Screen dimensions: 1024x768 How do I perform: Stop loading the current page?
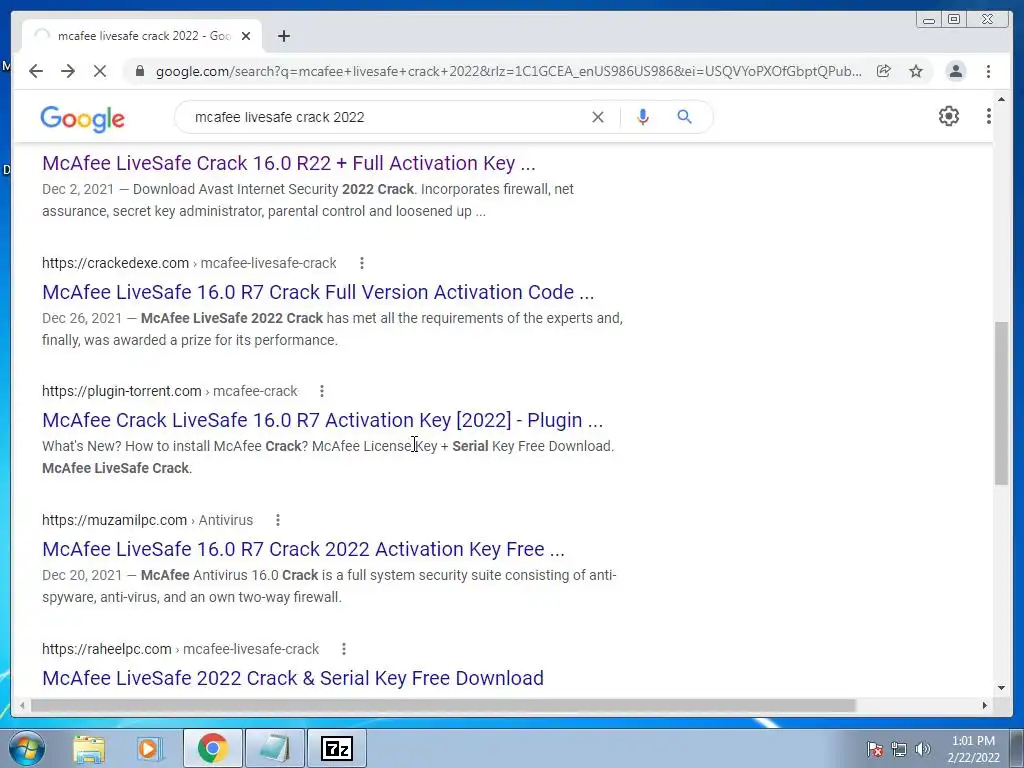(100, 71)
